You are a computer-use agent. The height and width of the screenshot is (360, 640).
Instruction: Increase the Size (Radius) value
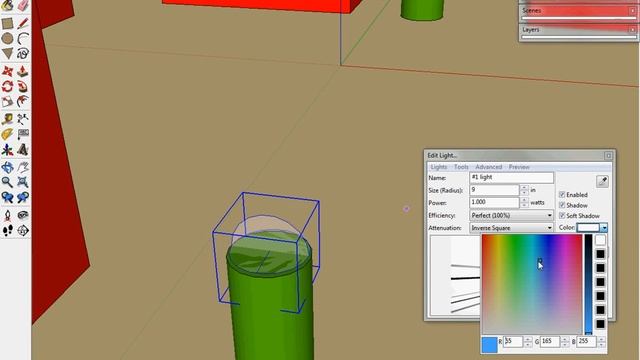(x=524, y=187)
